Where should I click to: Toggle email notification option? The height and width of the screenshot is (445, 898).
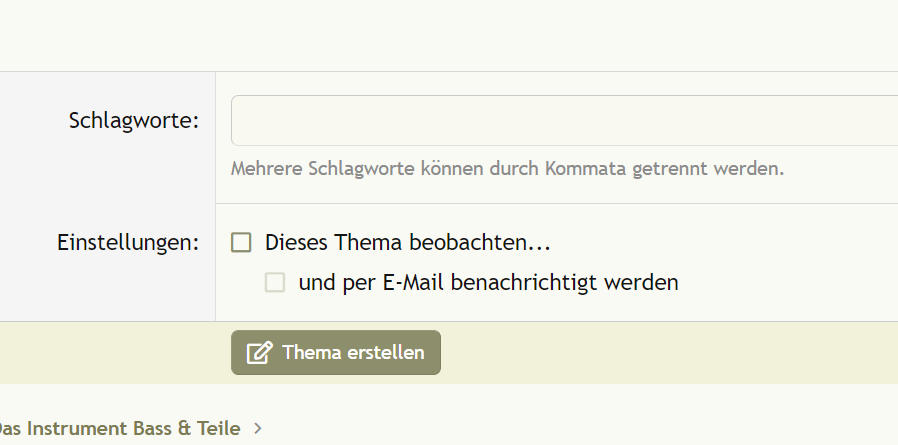[x=275, y=283]
